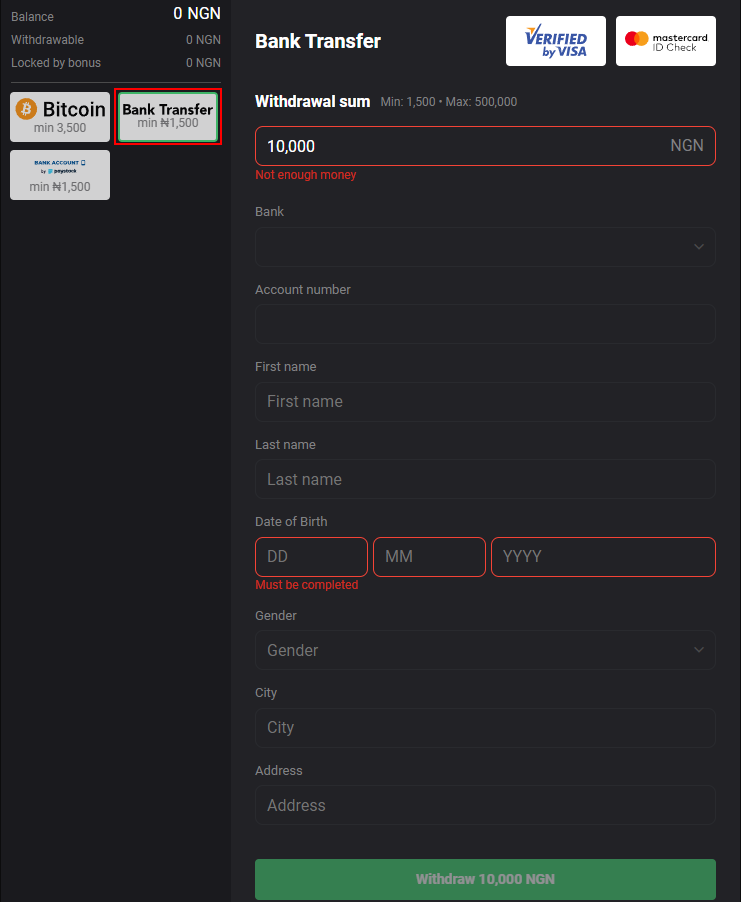This screenshot has width=741, height=902.
Task: Click the Paystack logo on the bank account tile
Action: click(62, 172)
